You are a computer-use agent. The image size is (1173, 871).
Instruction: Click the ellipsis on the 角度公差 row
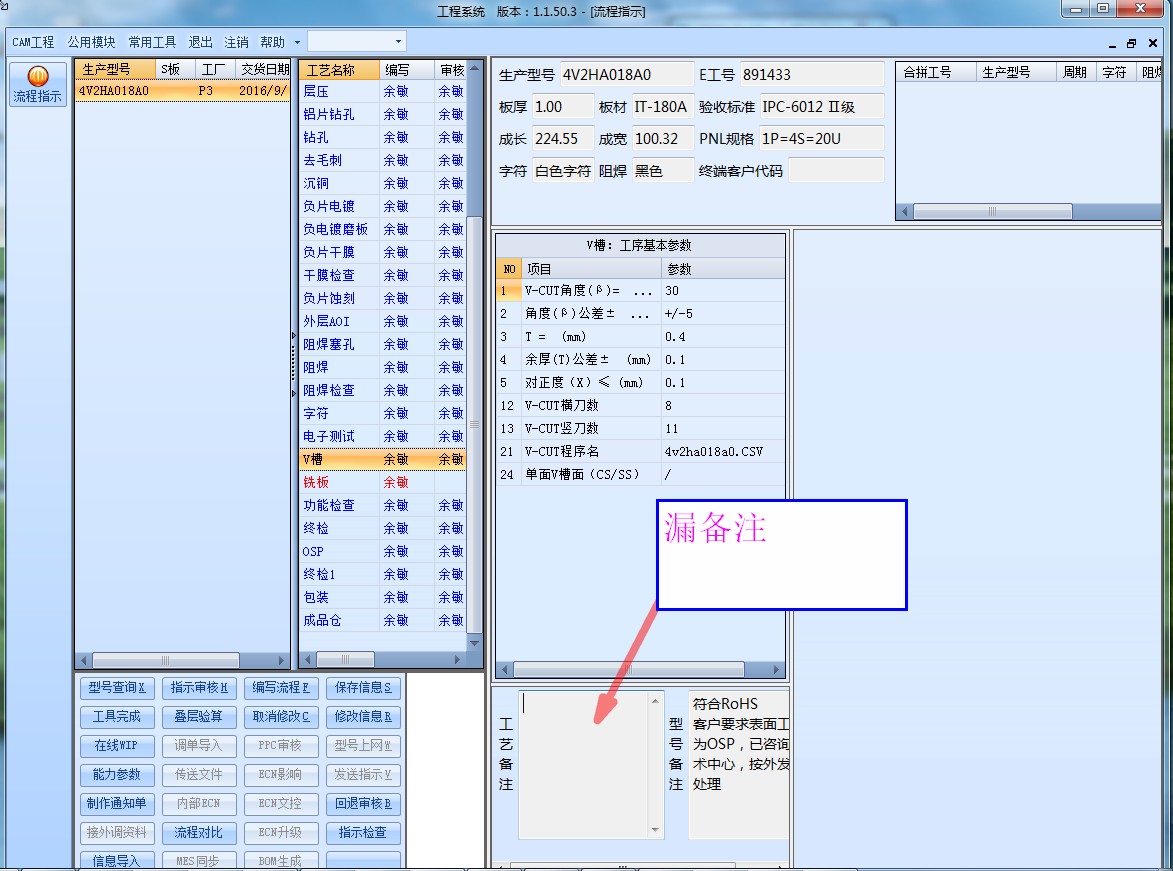(640, 314)
